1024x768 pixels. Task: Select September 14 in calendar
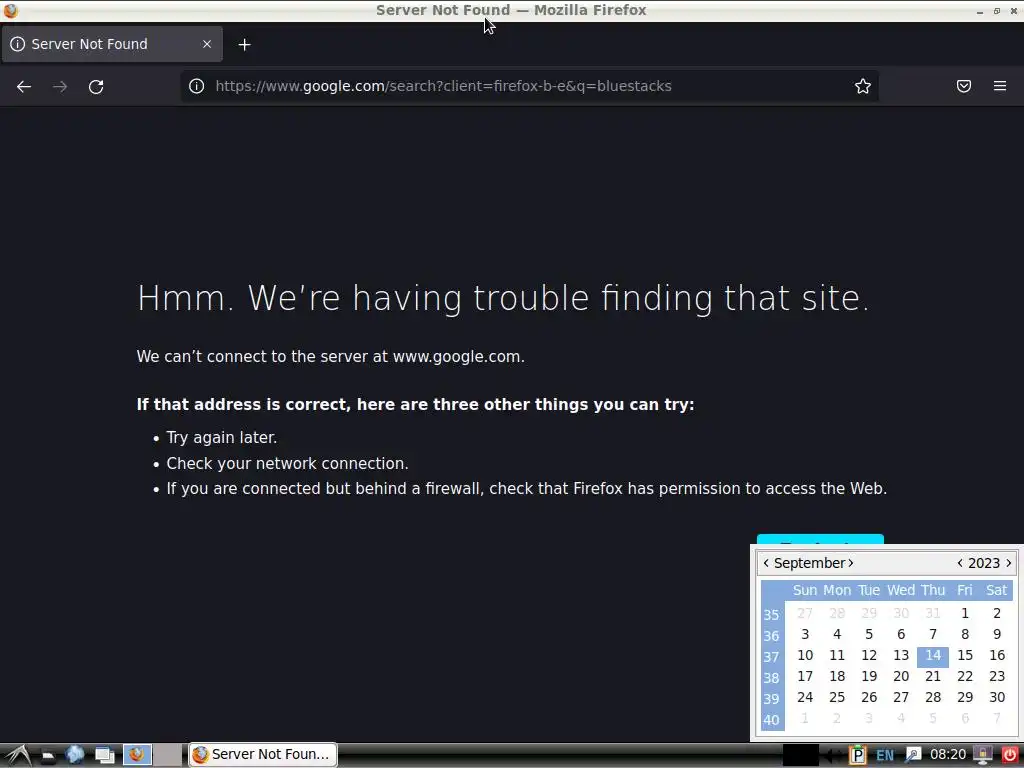(x=933, y=656)
